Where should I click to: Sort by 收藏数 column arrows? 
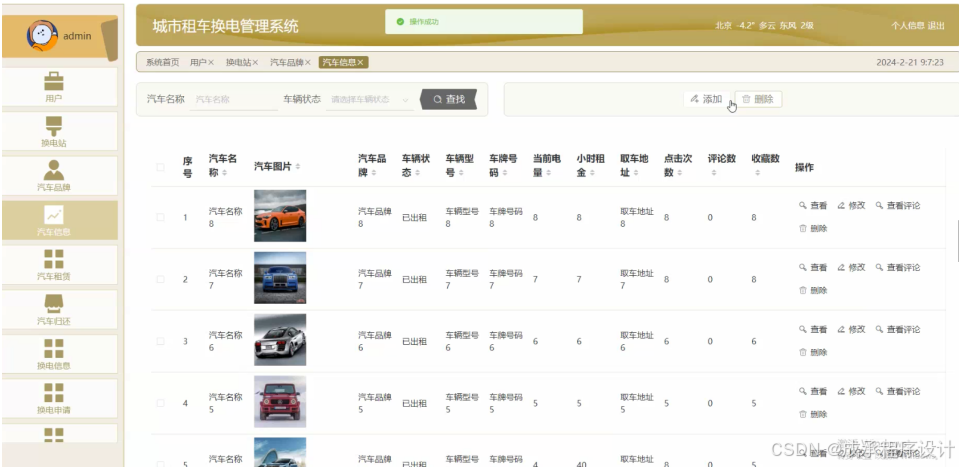[757, 174]
